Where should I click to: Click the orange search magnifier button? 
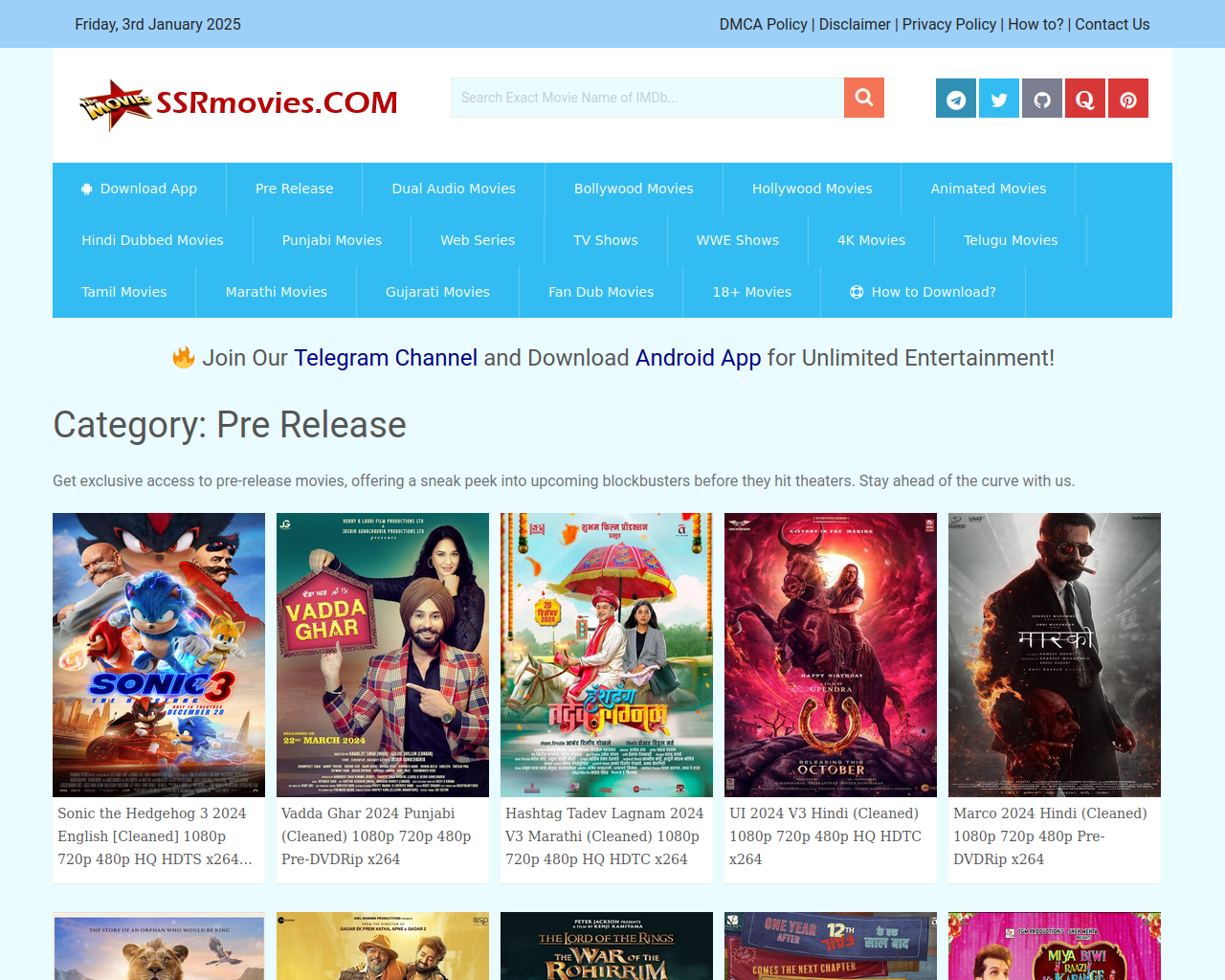[x=863, y=98]
